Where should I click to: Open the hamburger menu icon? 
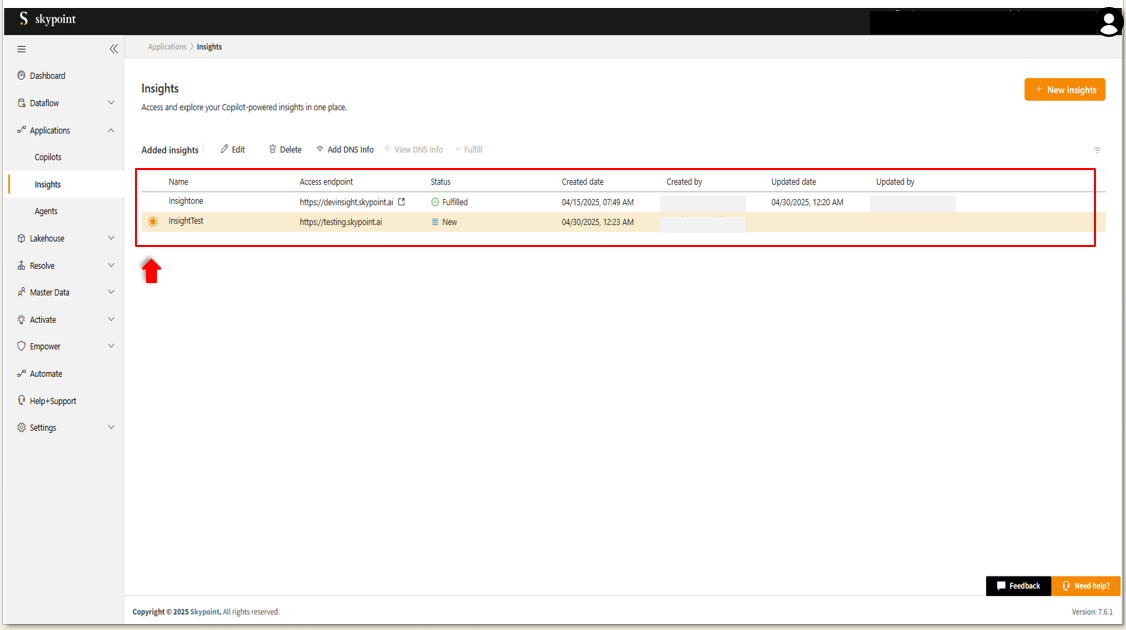click(x=22, y=50)
